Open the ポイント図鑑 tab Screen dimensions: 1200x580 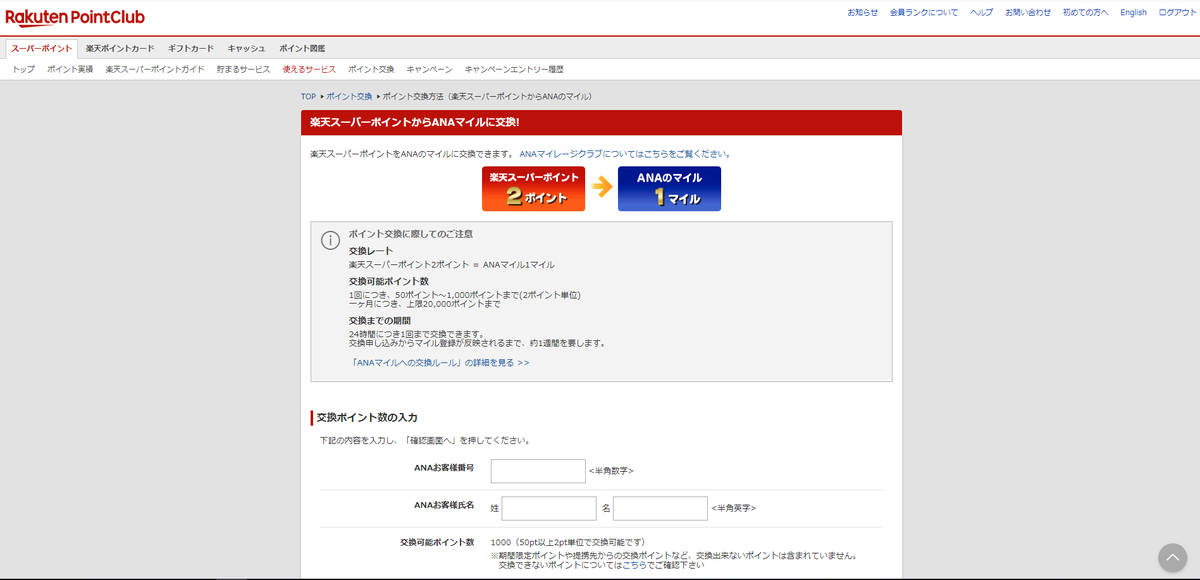click(303, 47)
